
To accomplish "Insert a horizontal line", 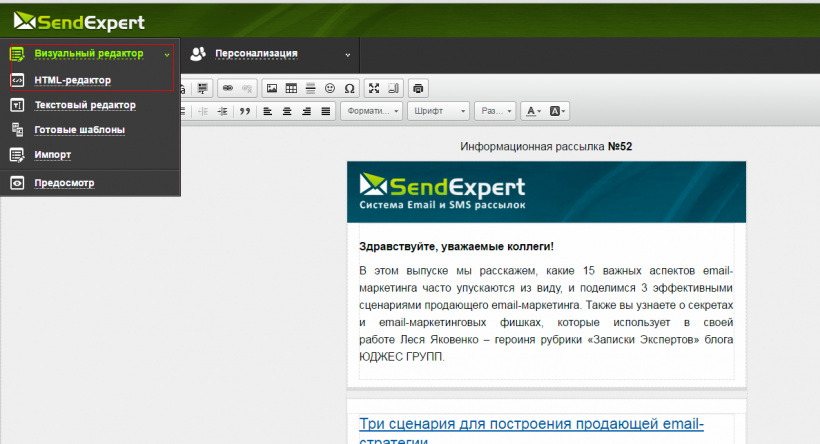I will pyautogui.click(x=311, y=88).
